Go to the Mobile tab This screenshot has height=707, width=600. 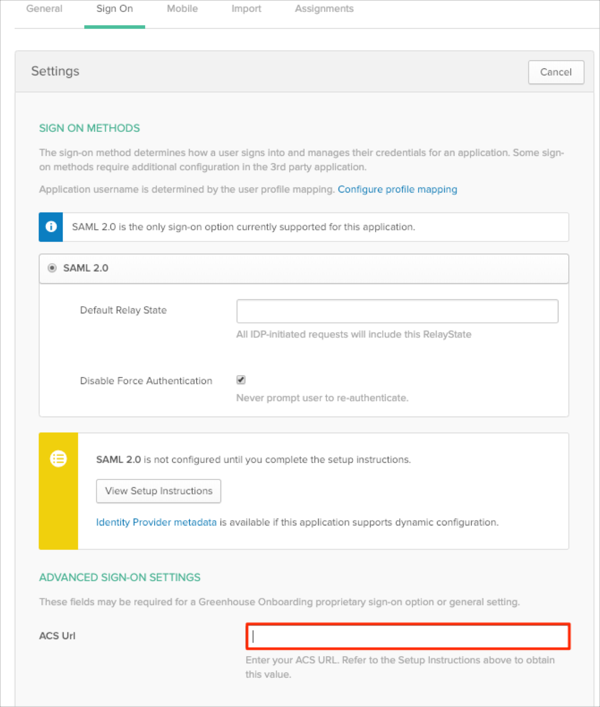(181, 9)
